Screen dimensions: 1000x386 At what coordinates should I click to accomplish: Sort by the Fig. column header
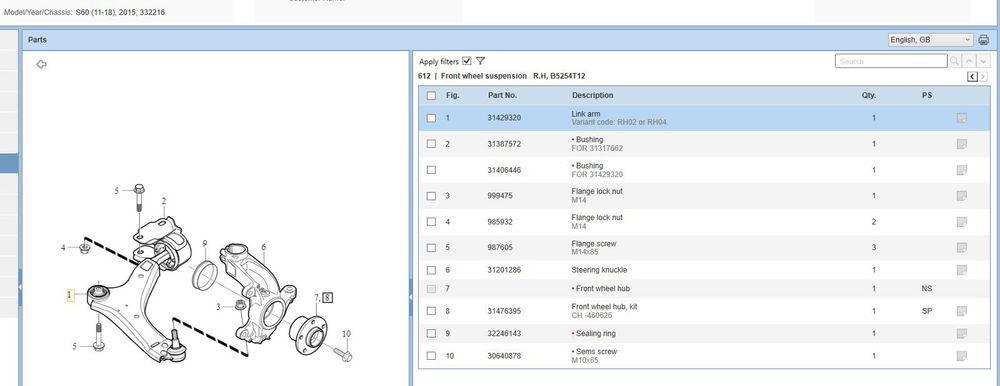pyautogui.click(x=452, y=95)
